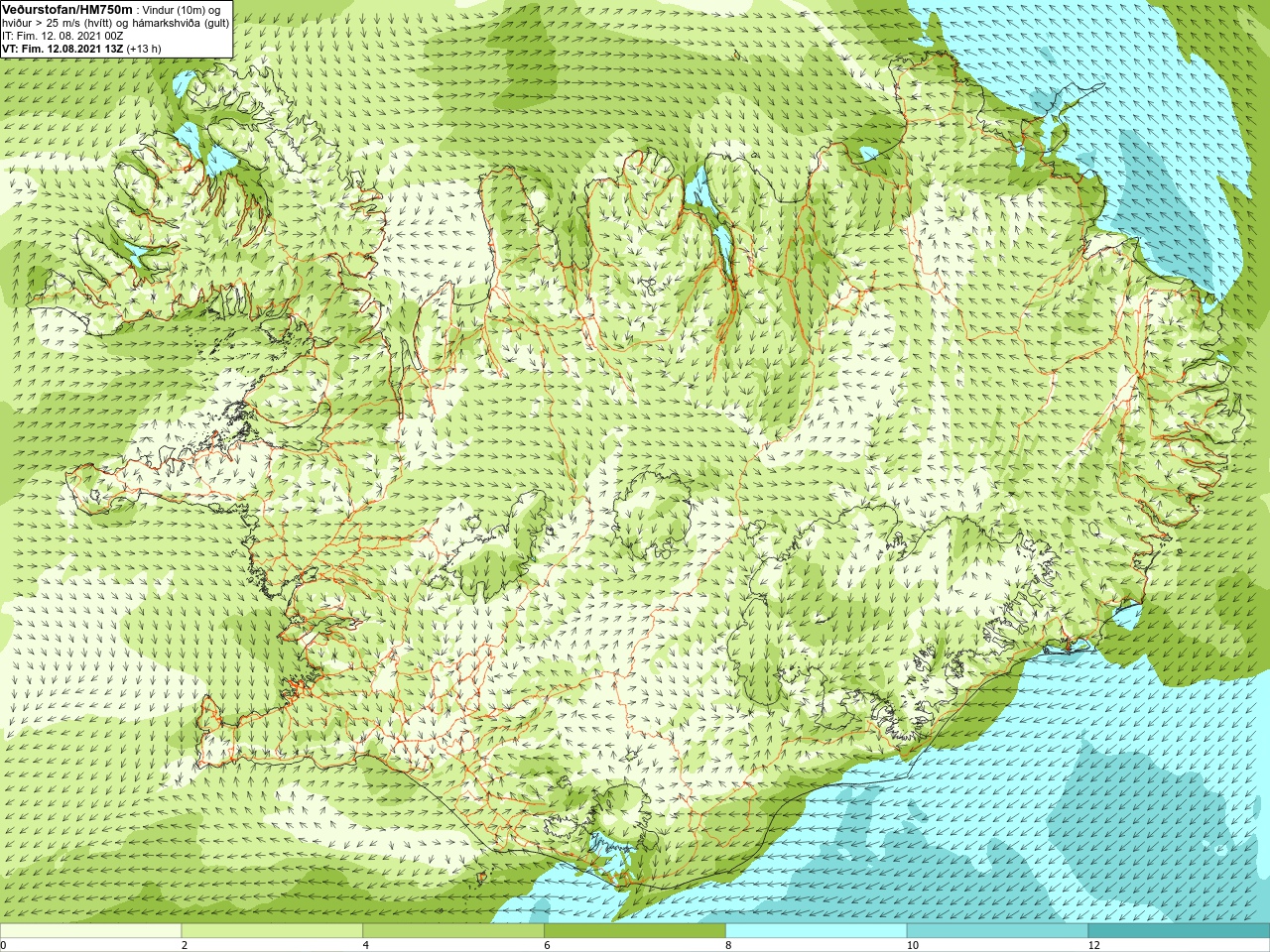Click the '10' tick label on the color scale
Image resolution: width=1270 pixels, height=952 pixels.
(x=912, y=945)
